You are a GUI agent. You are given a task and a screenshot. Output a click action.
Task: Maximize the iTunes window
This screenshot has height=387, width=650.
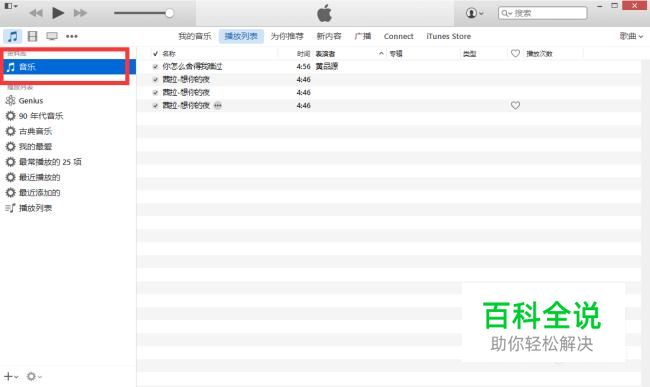[x=615, y=6]
